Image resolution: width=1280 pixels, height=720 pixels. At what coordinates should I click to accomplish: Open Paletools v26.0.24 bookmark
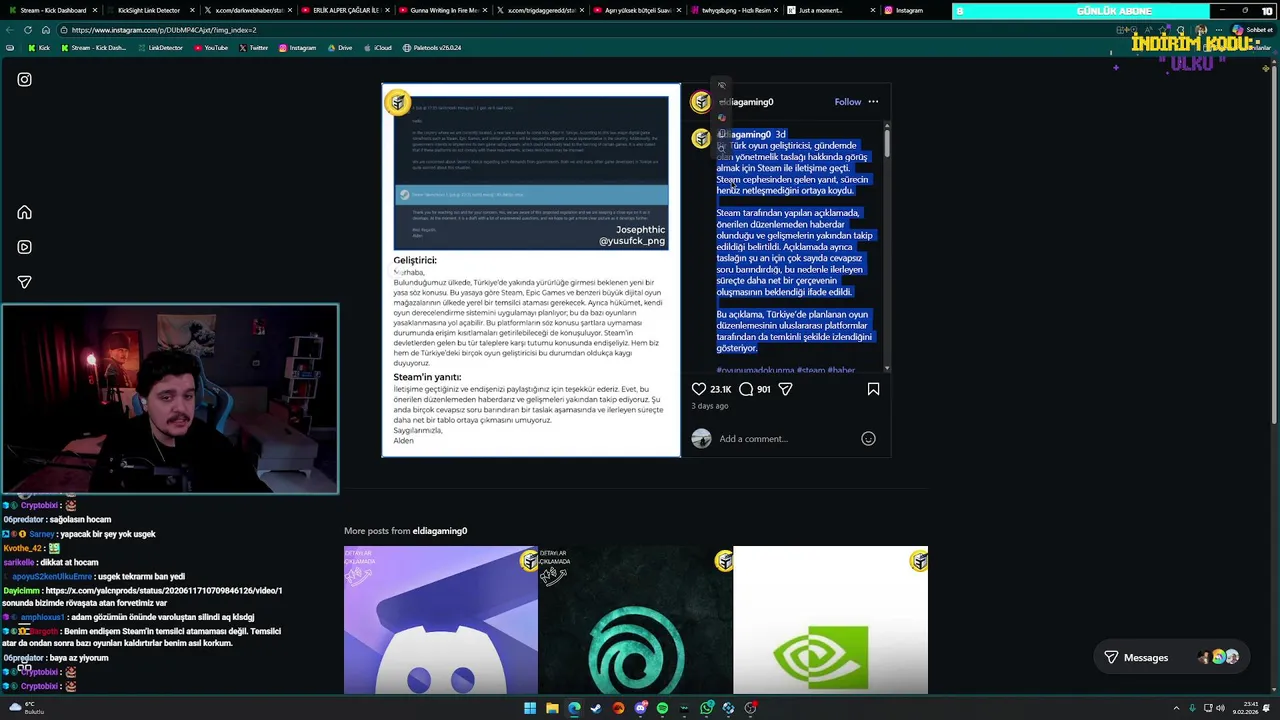432,48
